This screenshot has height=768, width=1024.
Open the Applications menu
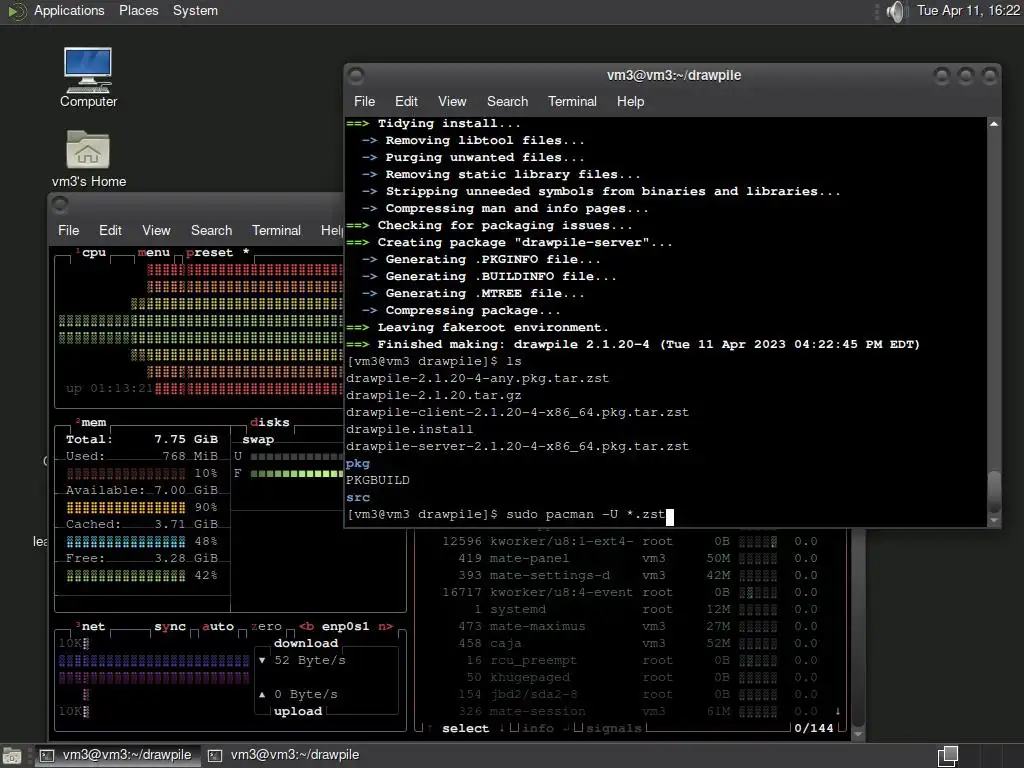tap(69, 10)
